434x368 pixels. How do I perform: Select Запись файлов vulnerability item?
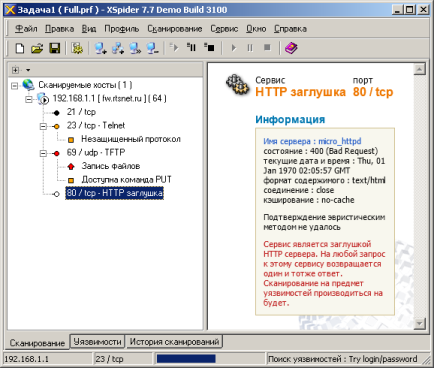pos(111,166)
